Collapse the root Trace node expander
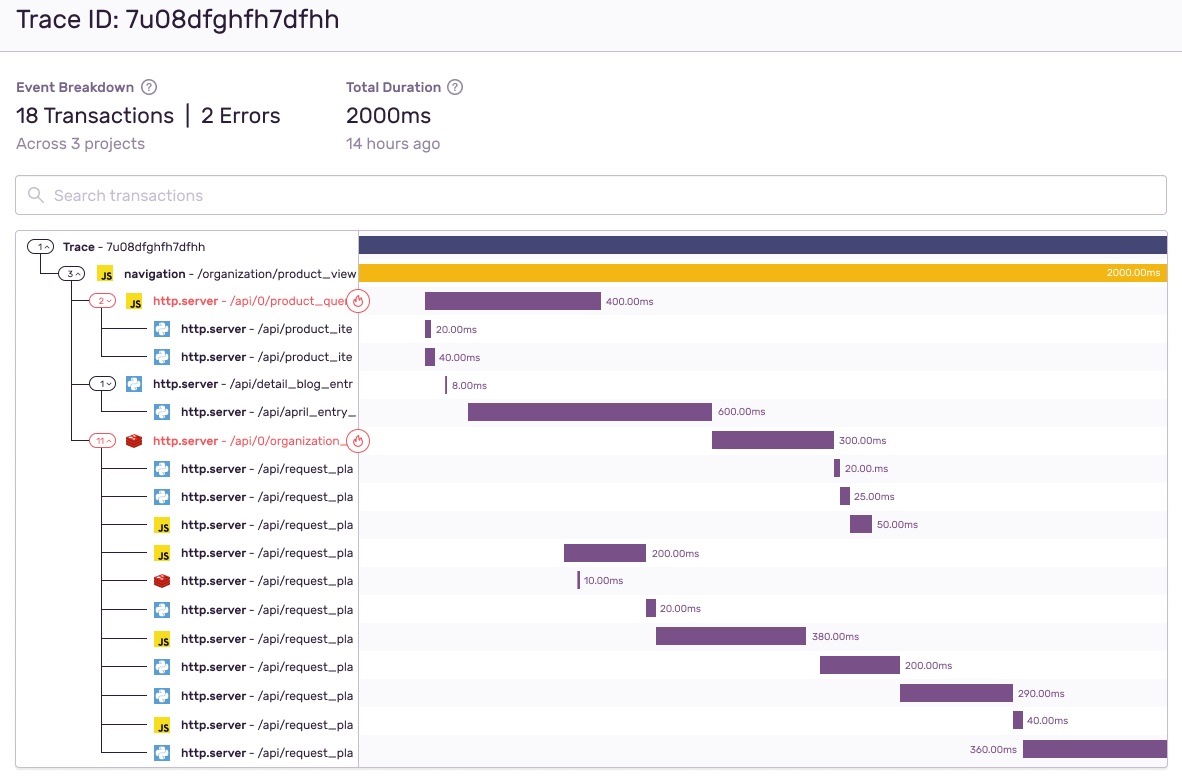 (38, 246)
